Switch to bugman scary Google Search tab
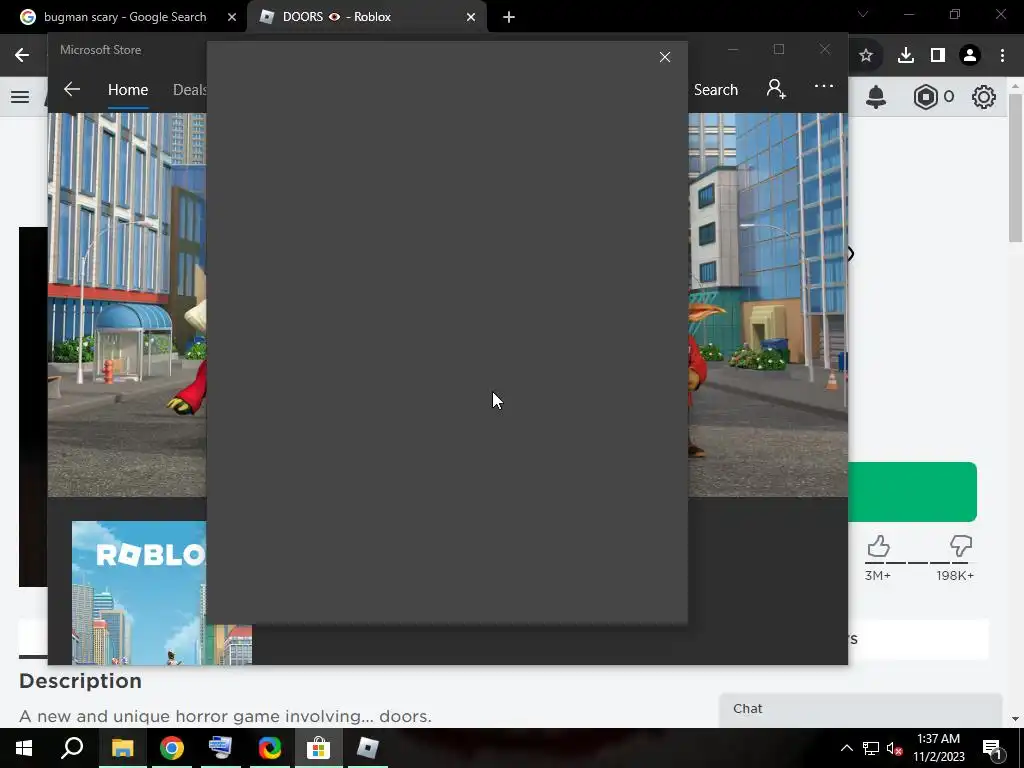 point(124,17)
